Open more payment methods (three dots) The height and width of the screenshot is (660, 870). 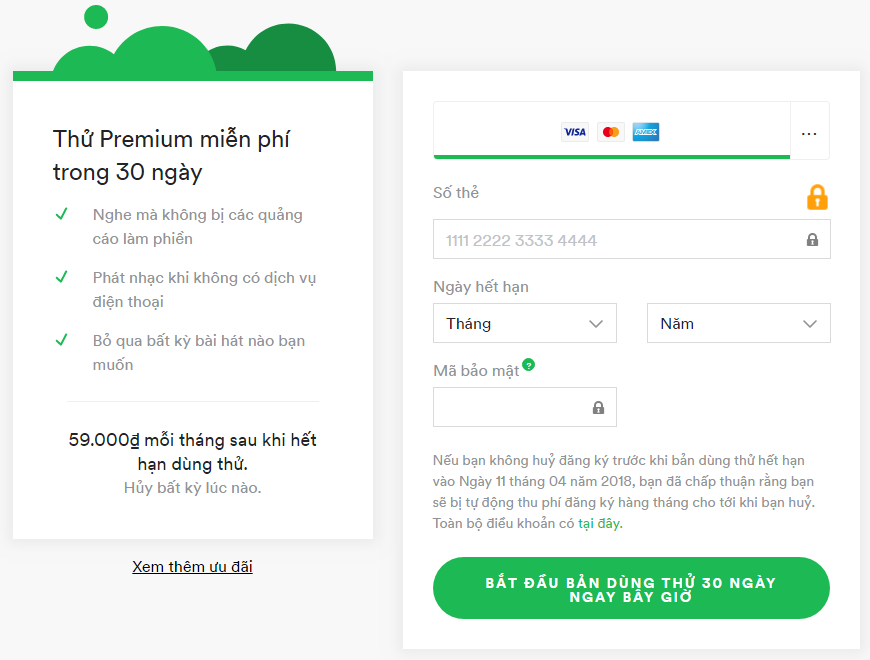coord(809,132)
